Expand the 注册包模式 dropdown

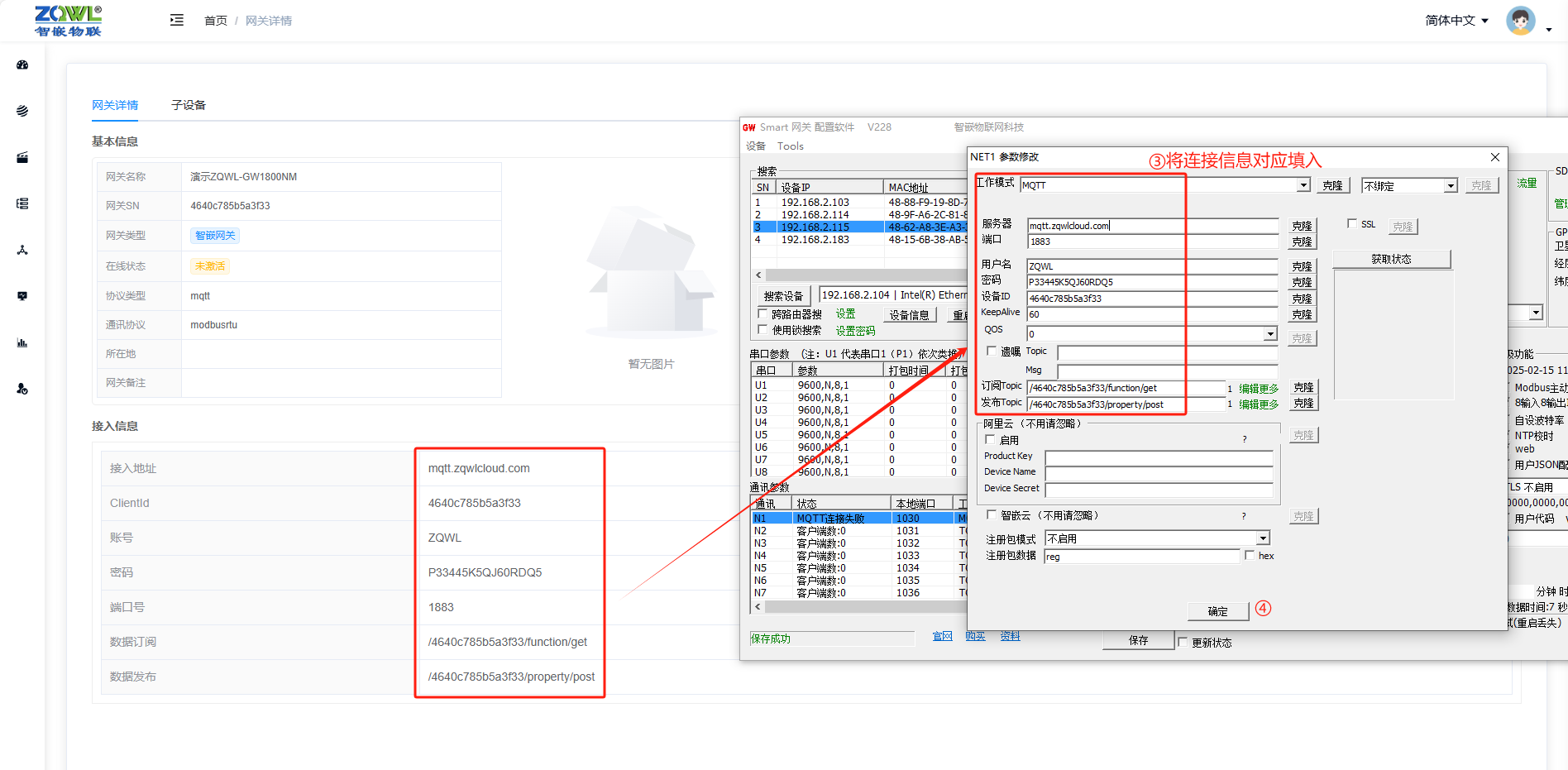click(x=1263, y=538)
